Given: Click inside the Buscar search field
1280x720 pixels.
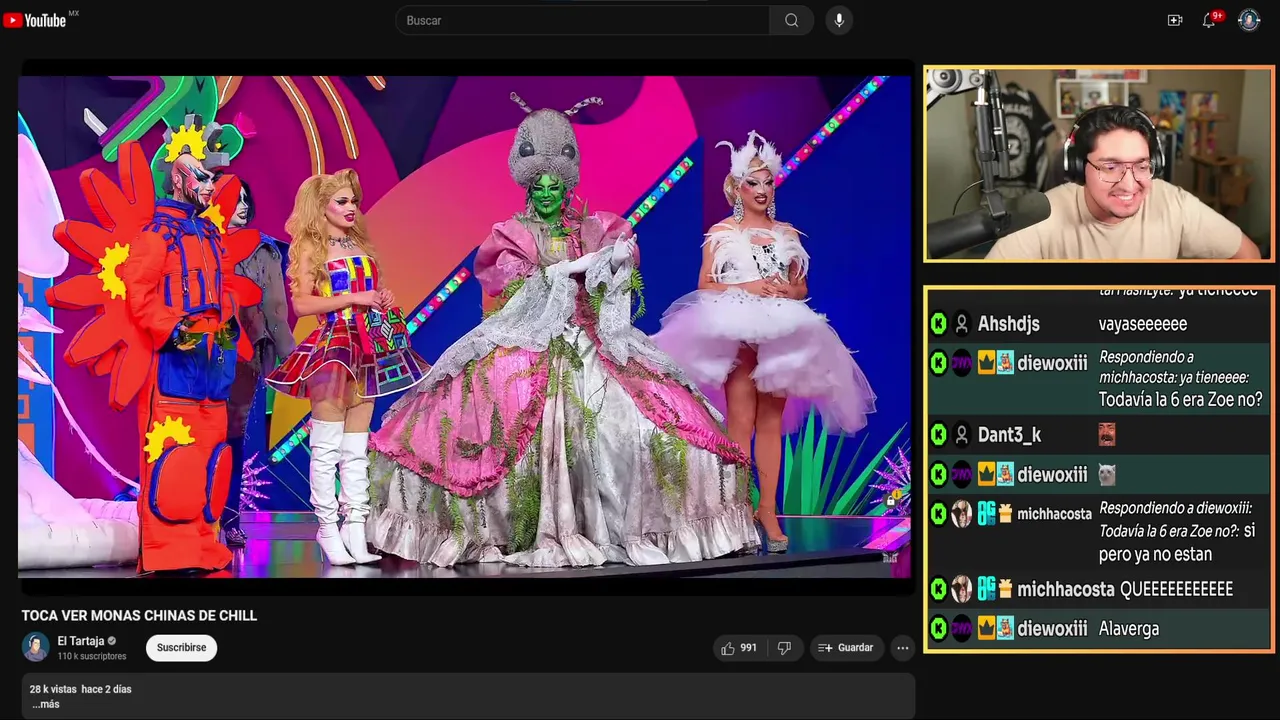Looking at the screenshot, I should [582, 20].
